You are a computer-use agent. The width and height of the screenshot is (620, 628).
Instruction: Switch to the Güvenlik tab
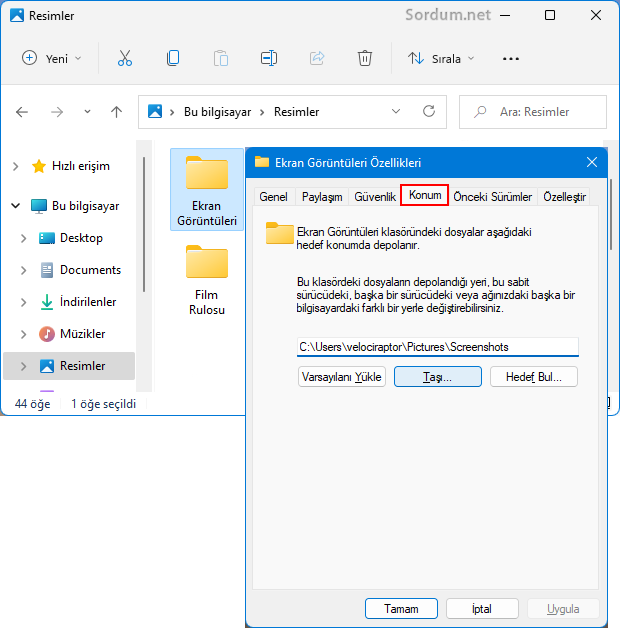(375, 197)
